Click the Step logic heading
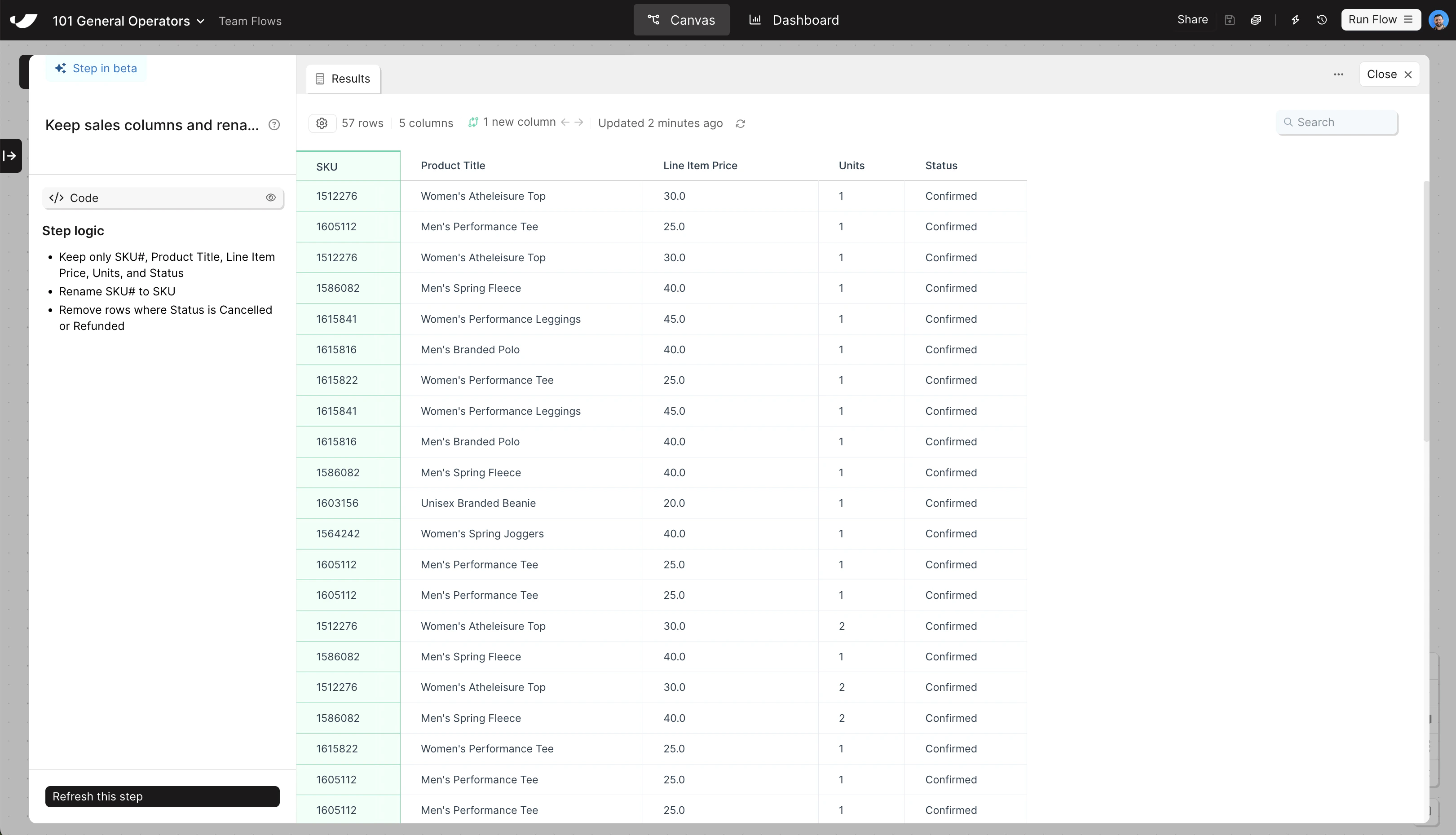This screenshot has width=1456, height=835. pyautogui.click(x=73, y=231)
